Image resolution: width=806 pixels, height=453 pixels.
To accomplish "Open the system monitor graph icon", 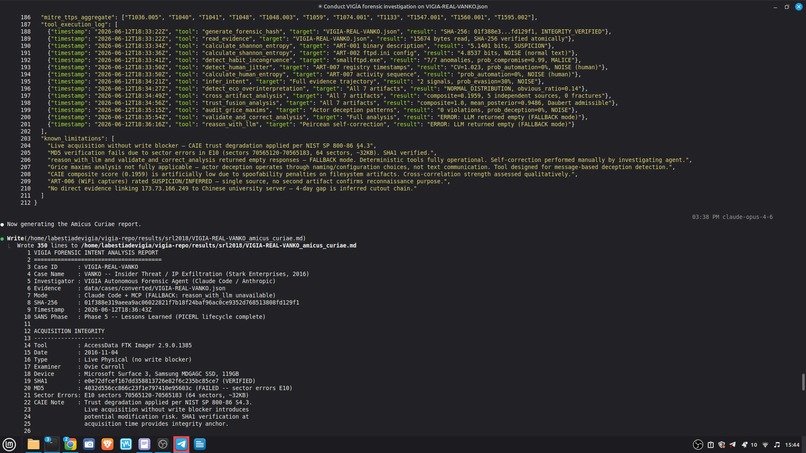I will 126,444.
